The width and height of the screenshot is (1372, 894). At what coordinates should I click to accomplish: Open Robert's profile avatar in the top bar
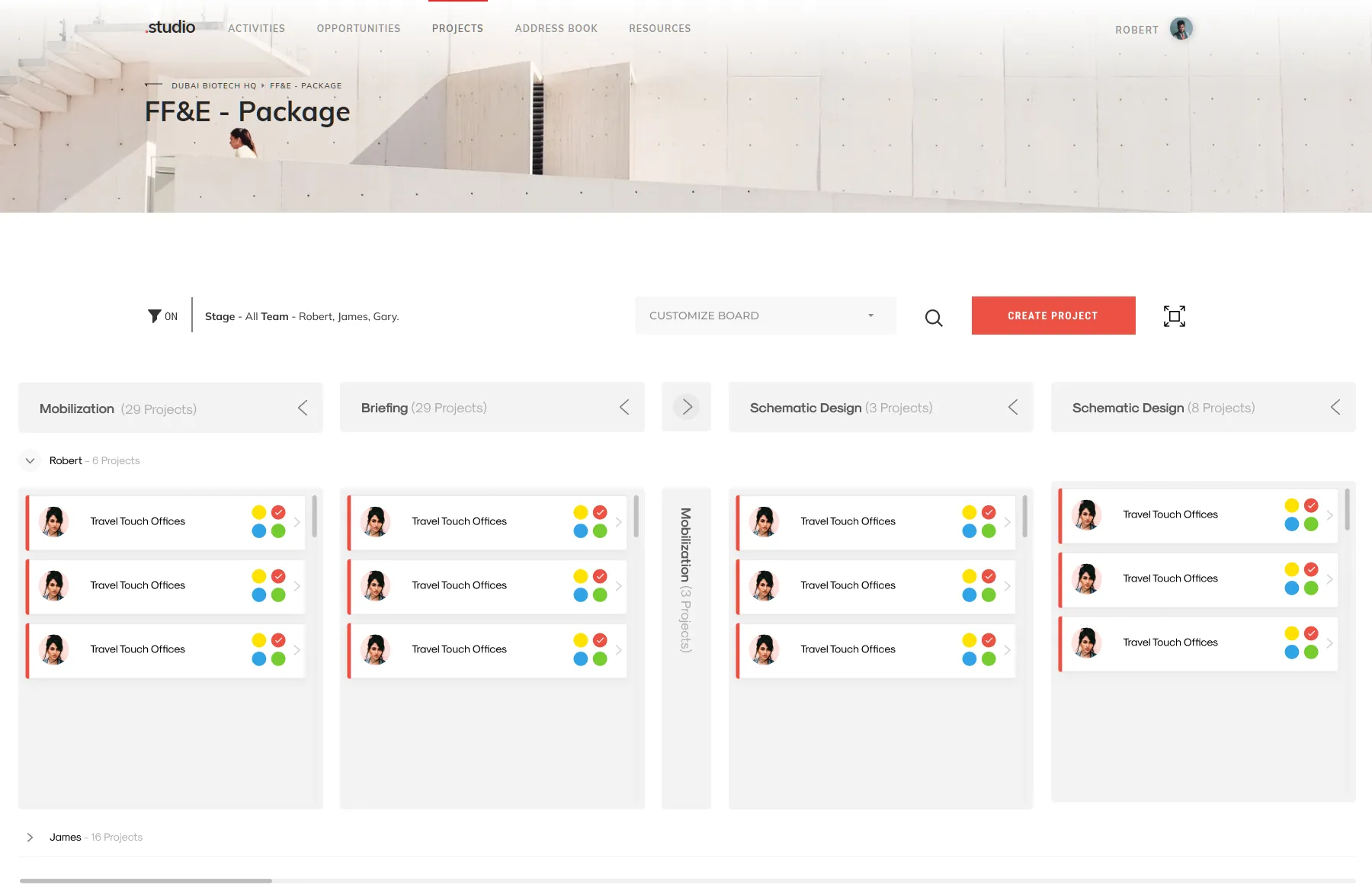pos(1180,28)
